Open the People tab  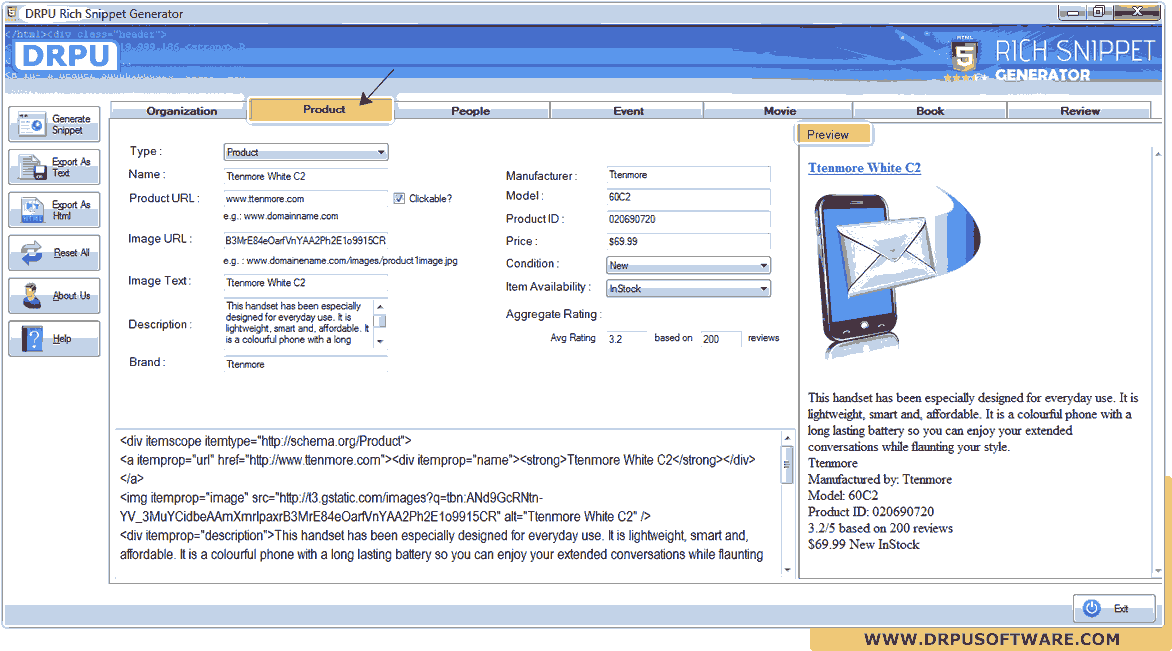point(470,111)
